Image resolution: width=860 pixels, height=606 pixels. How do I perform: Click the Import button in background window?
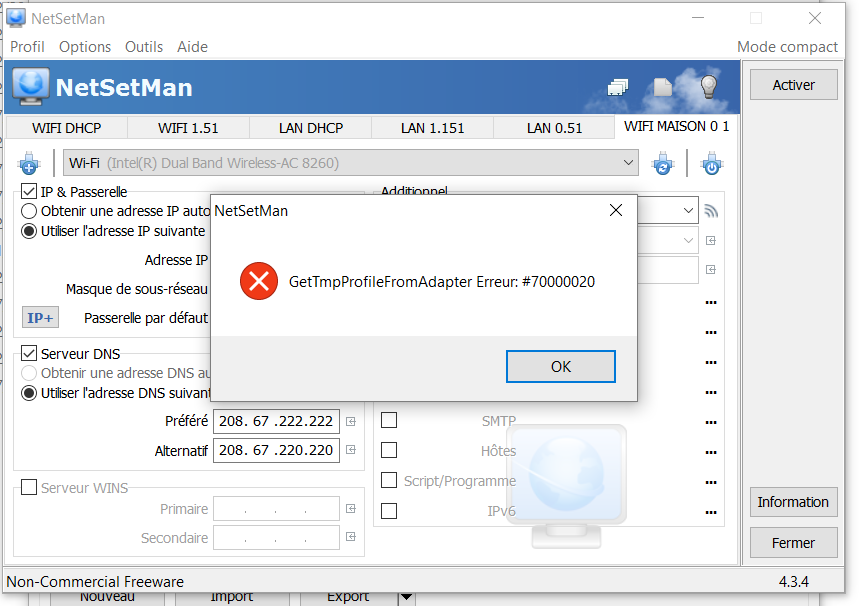[231, 598]
